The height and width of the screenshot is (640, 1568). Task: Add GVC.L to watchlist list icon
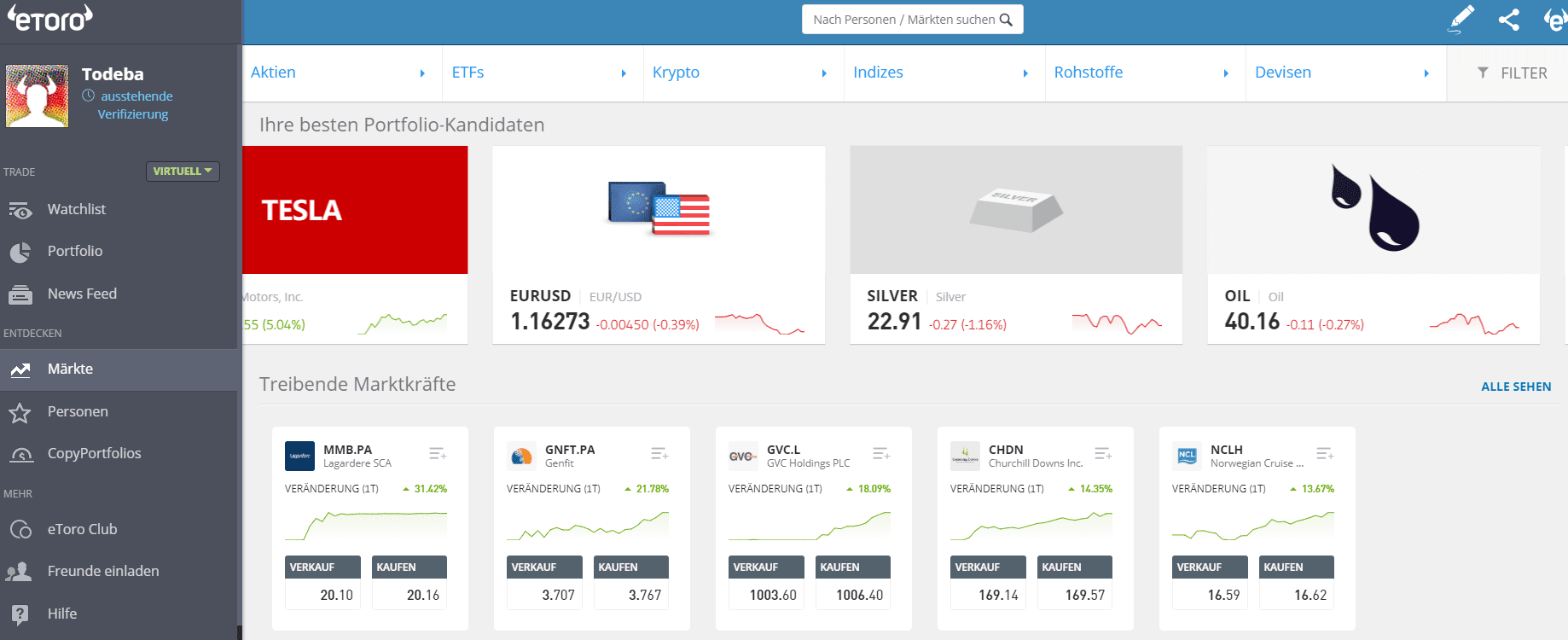[881, 453]
